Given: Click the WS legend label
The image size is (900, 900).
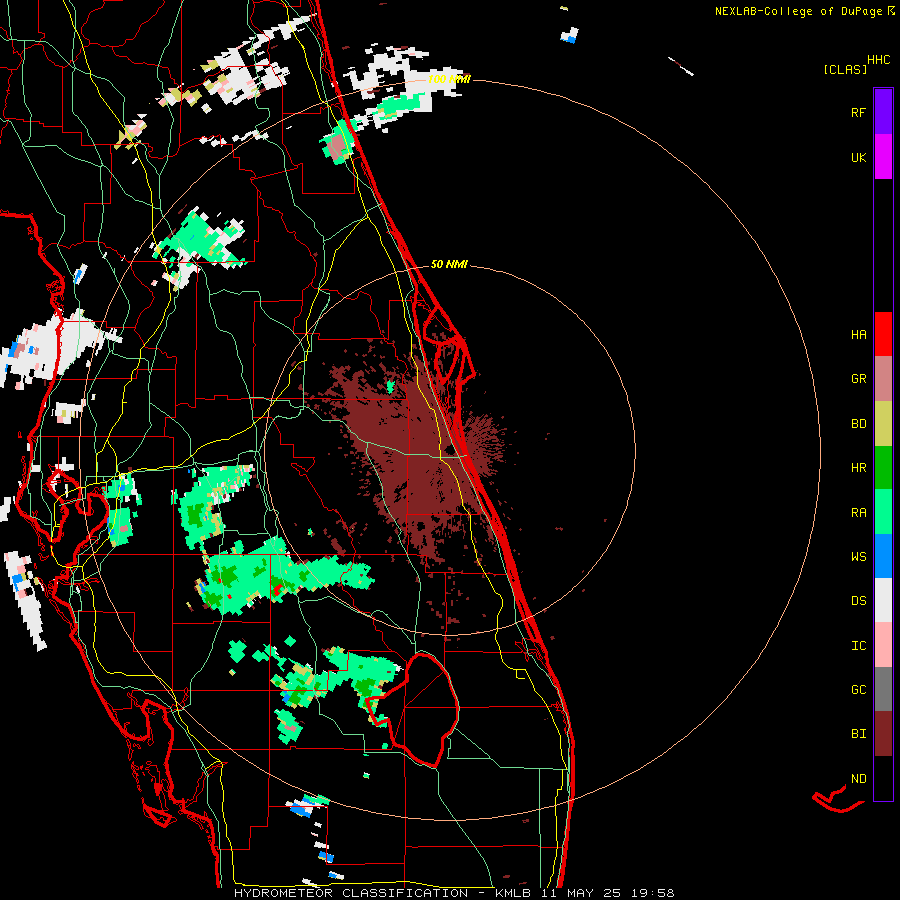Looking at the screenshot, I should click(x=858, y=556).
